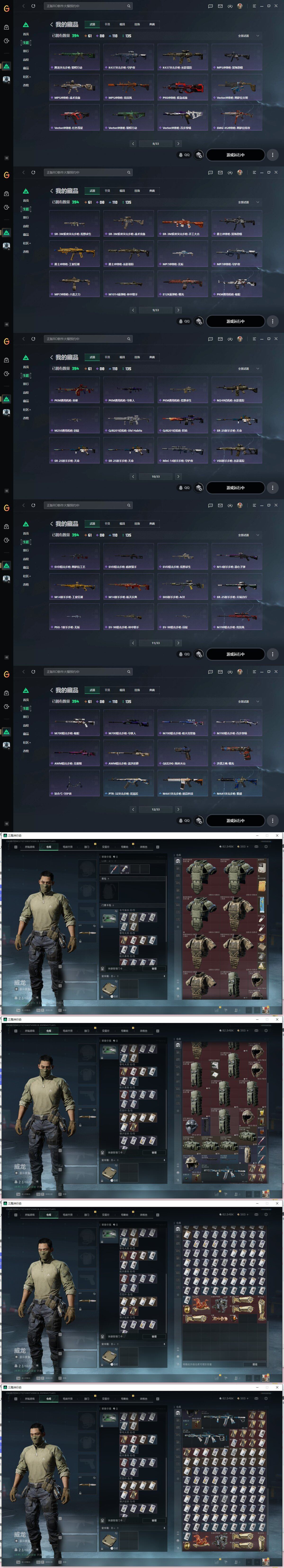Open 首页 in page 8/33 window side menu

point(26,34)
